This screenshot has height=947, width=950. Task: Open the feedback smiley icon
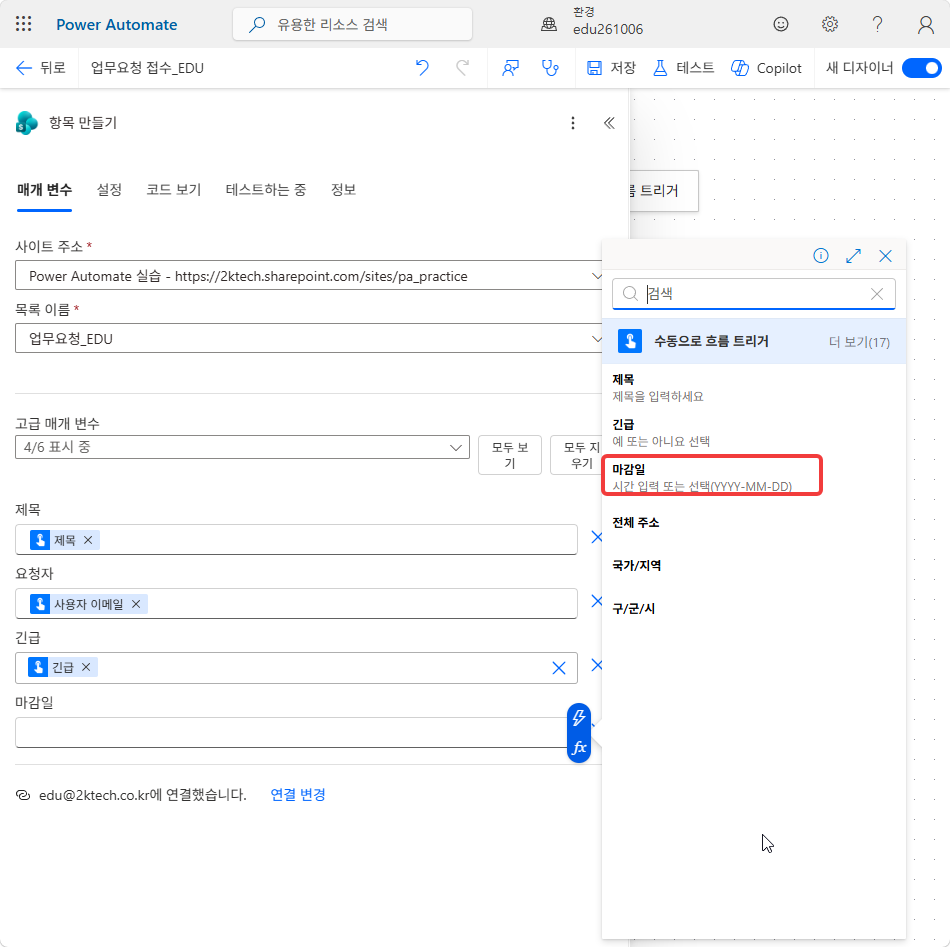pyautogui.click(x=781, y=24)
